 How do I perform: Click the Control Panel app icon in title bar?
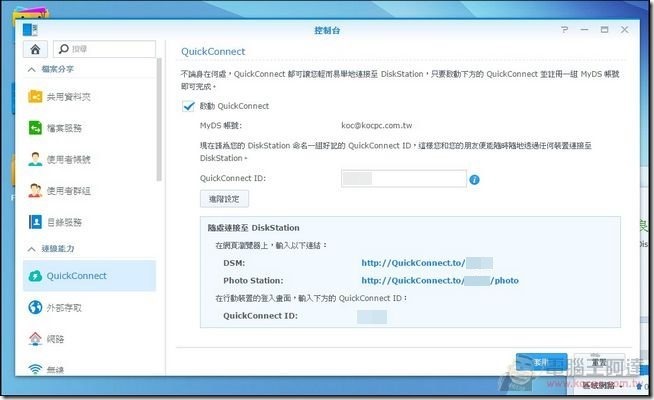coord(30,30)
